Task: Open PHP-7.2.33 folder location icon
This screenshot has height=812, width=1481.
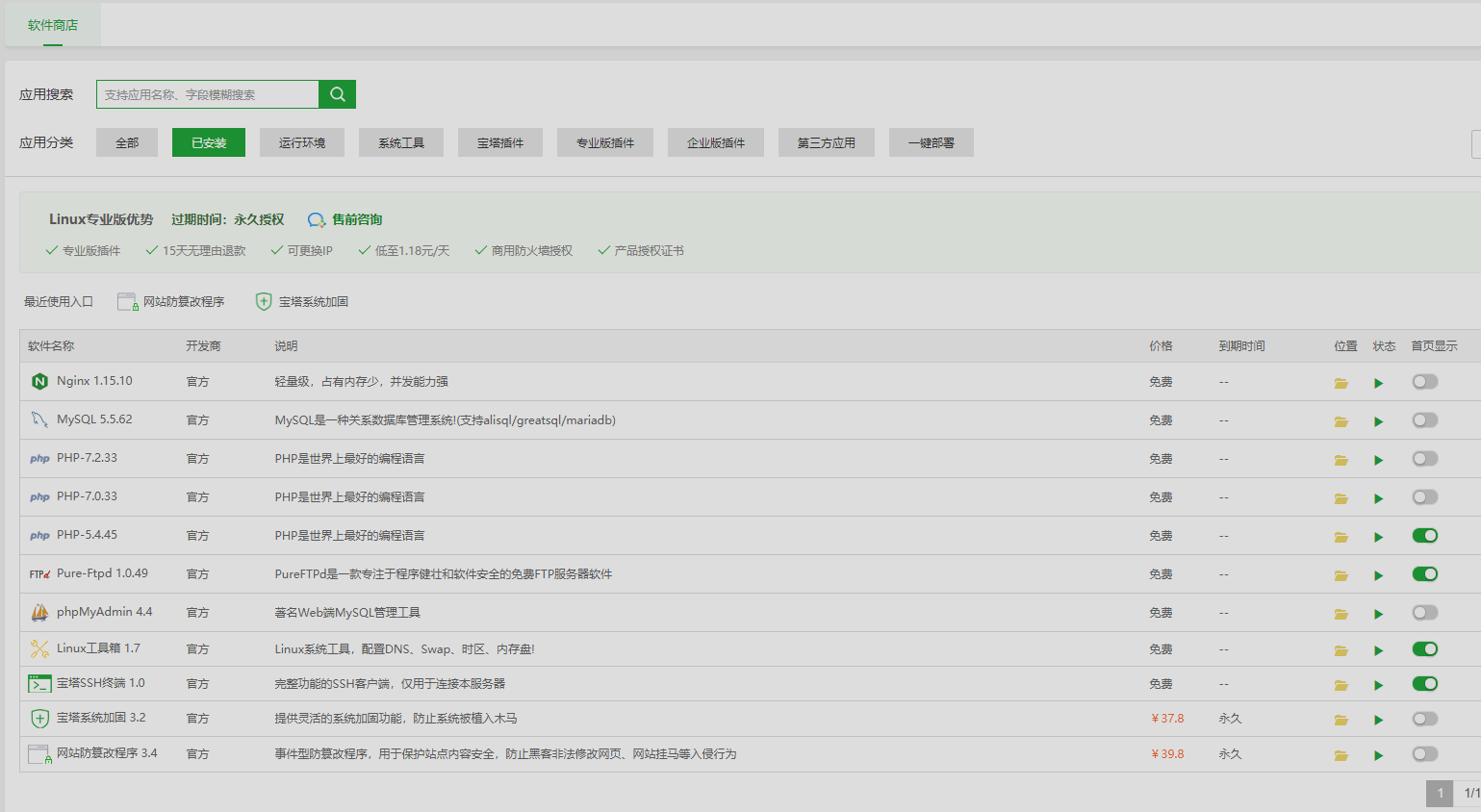Action: pos(1341,460)
